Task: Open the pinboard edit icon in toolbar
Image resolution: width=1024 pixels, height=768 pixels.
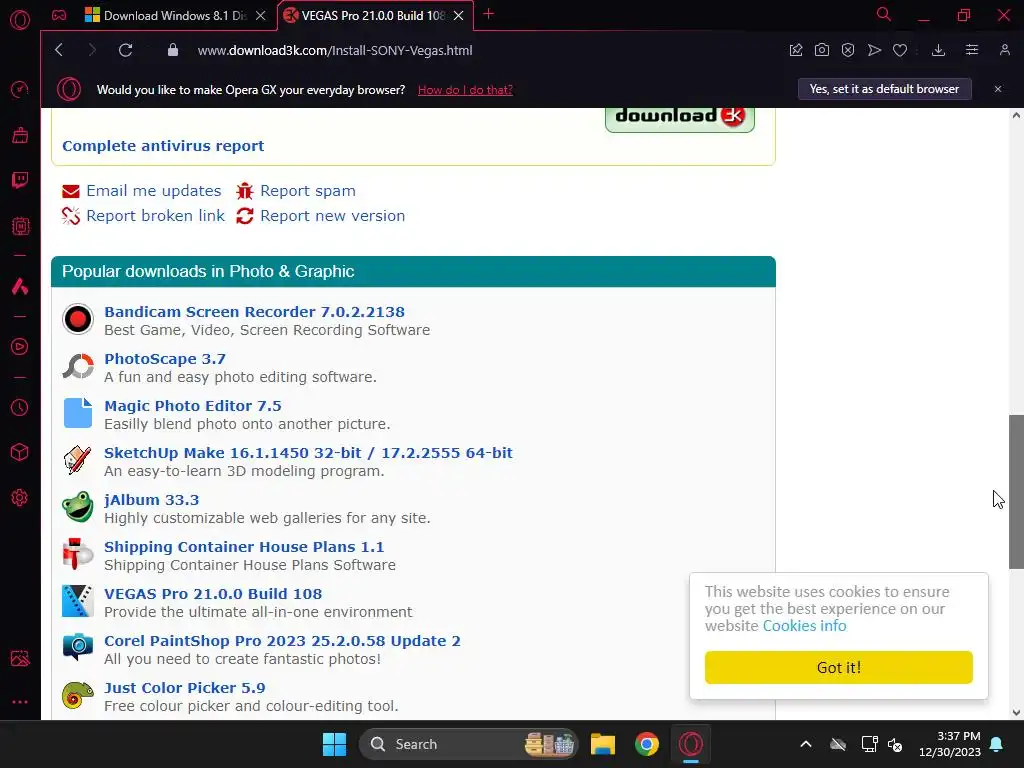Action: (795, 50)
